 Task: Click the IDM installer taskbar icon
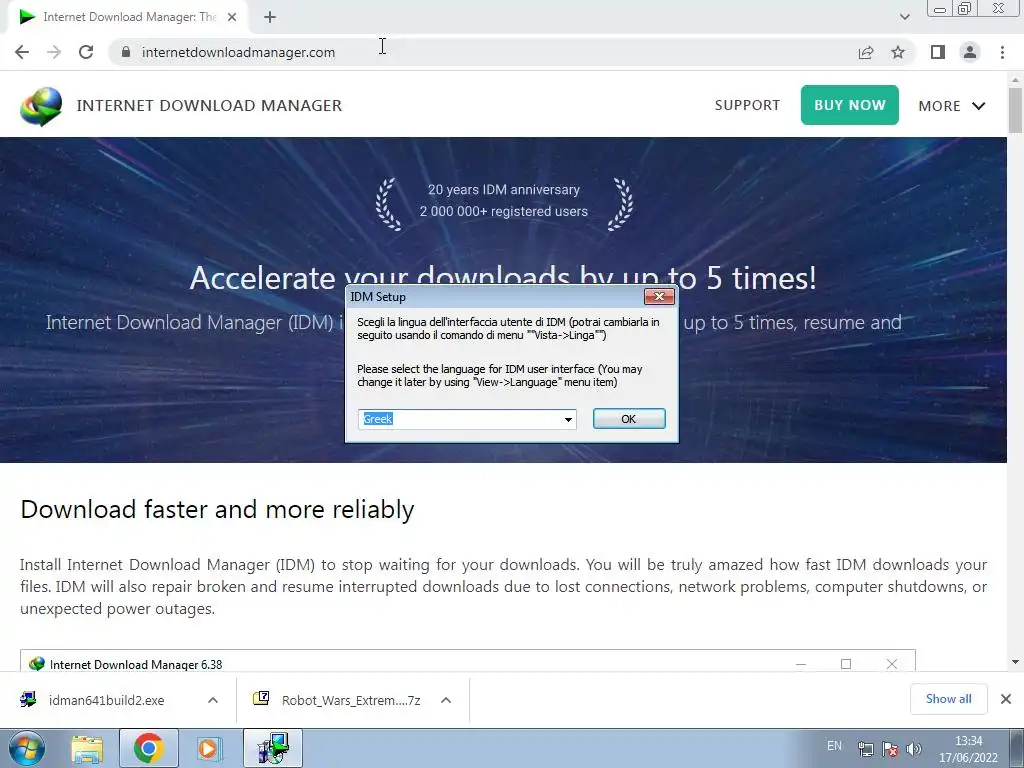click(273, 748)
